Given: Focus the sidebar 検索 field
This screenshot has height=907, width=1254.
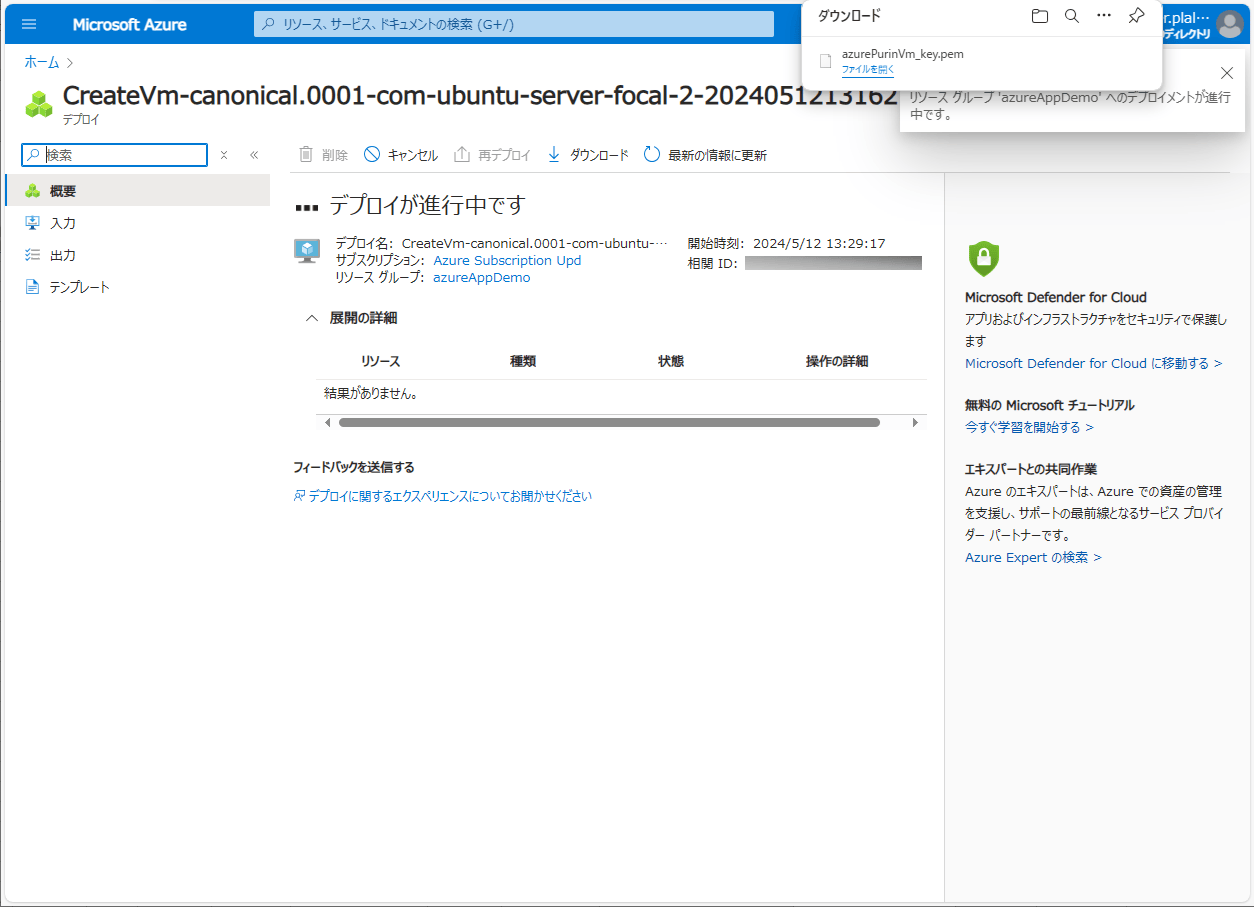Looking at the screenshot, I should point(115,155).
